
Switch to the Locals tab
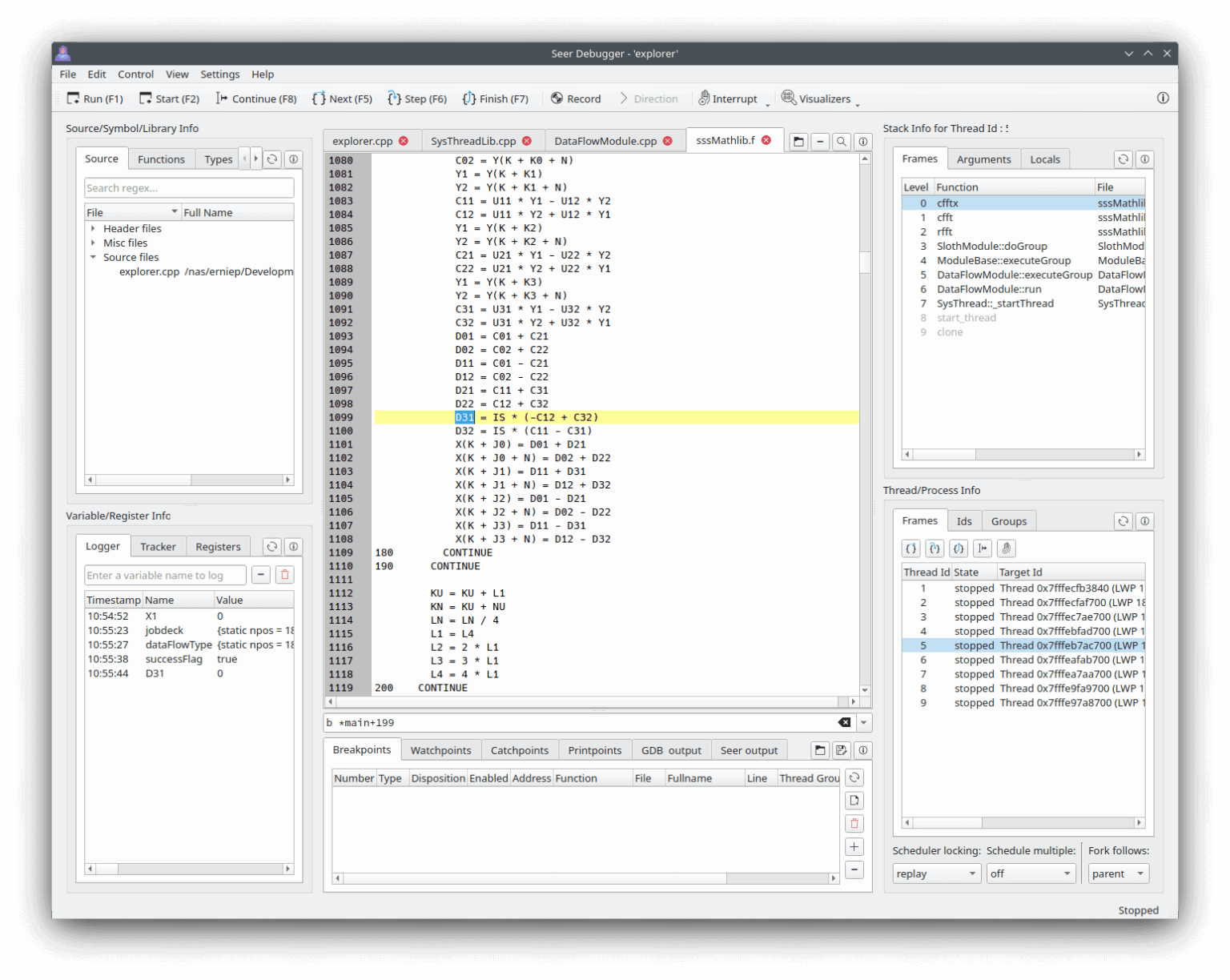click(1045, 159)
